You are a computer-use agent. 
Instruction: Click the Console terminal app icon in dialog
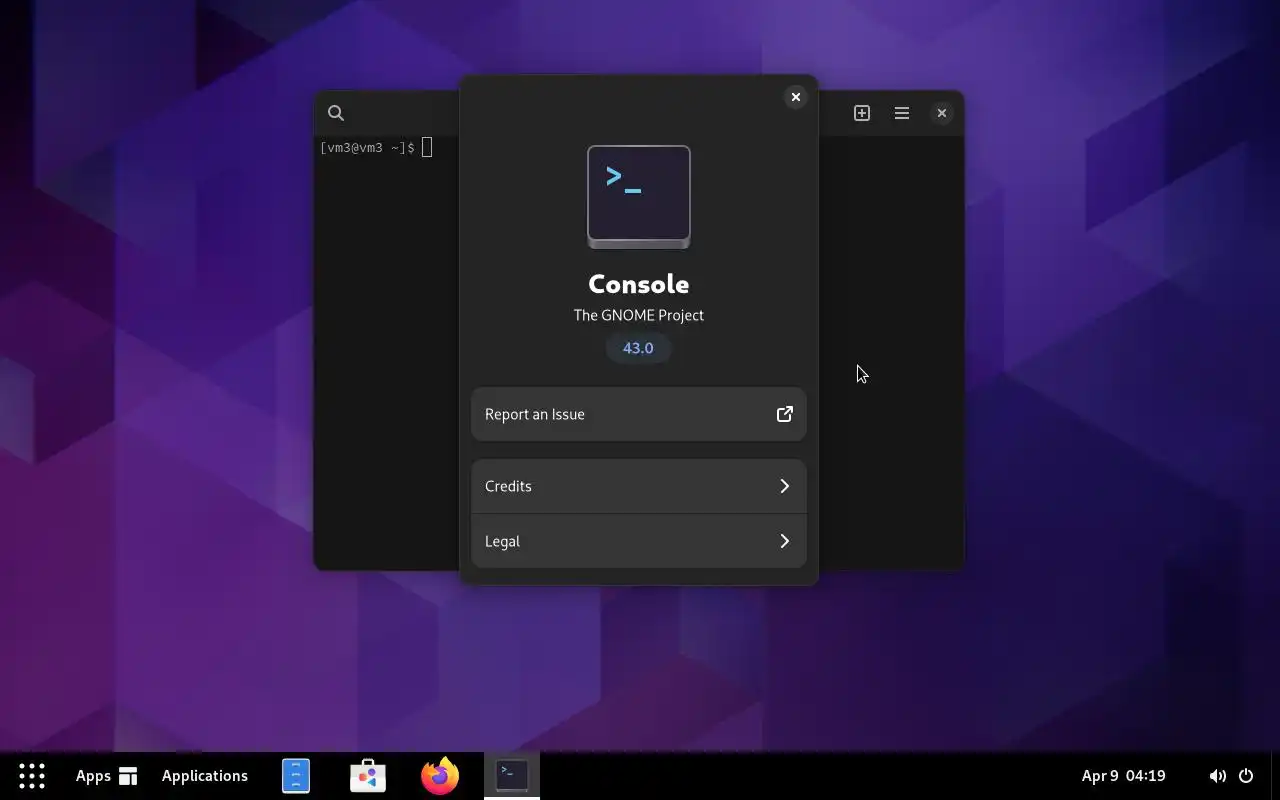[x=639, y=197]
